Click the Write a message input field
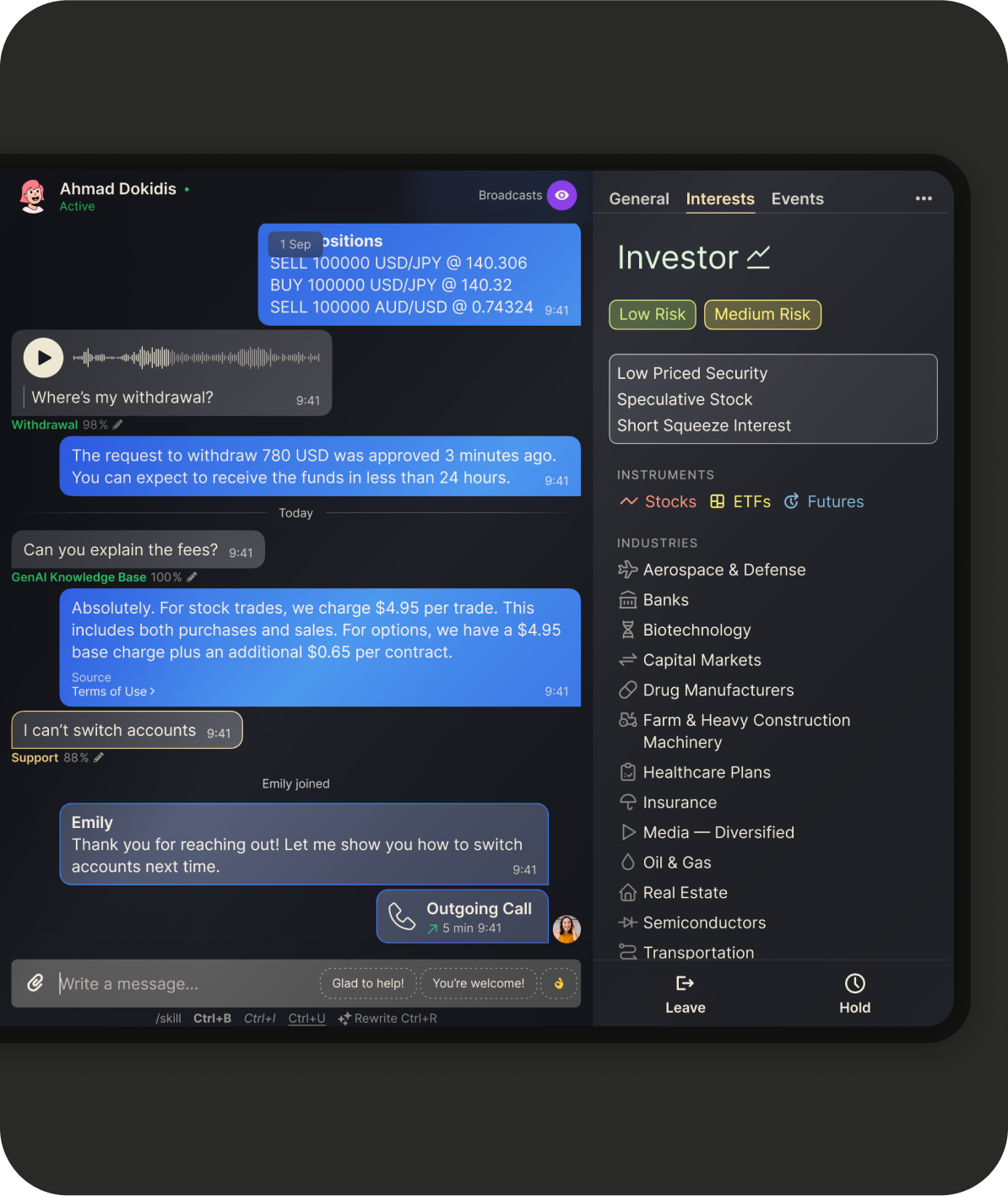The image size is (1008, 1196). tap(186, 983)
